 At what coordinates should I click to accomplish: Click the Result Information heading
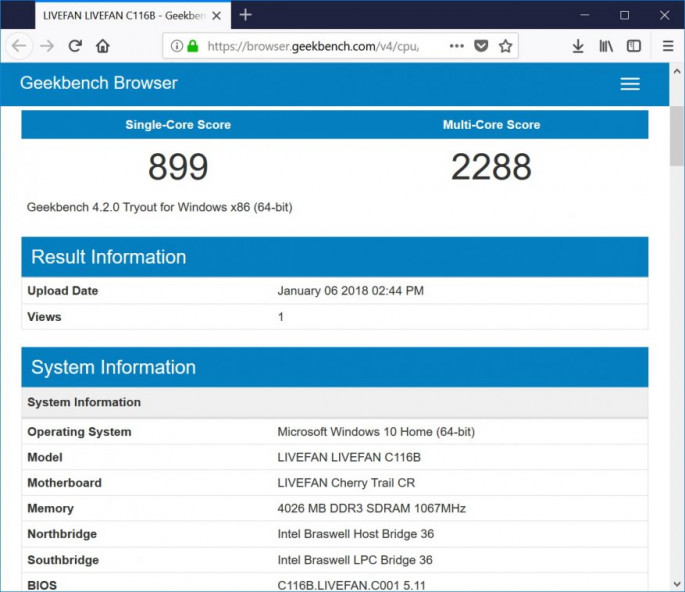pyautogui.click(x=109, y=257)
